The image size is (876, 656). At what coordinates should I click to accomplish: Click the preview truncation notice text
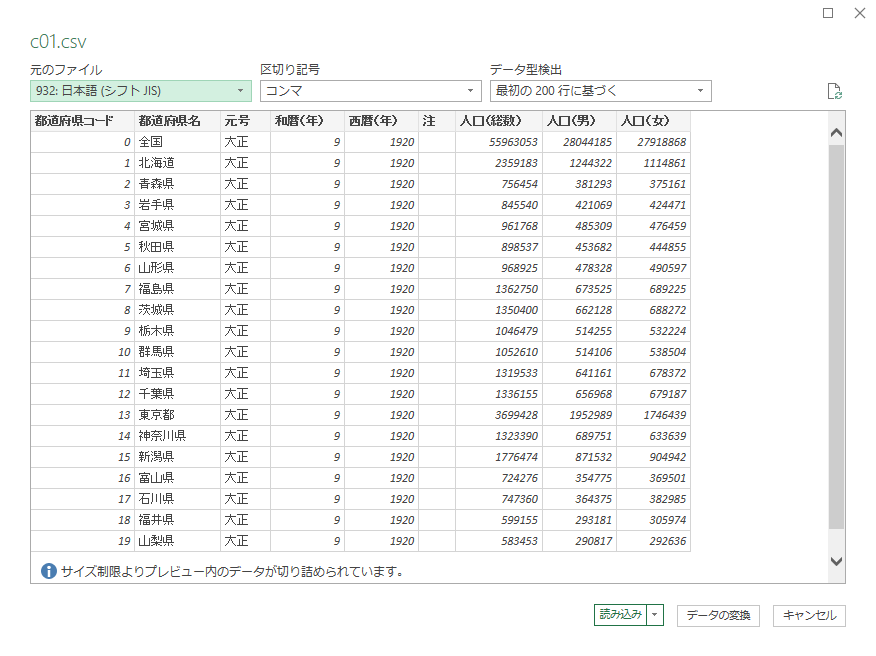(x=232, y=572)
